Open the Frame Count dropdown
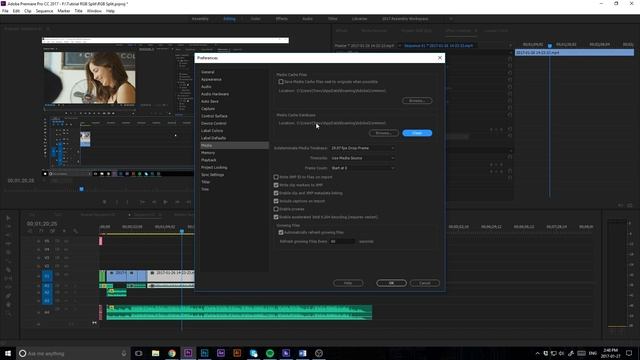Viewport: 640px width, 360px height. click(362, 168)
